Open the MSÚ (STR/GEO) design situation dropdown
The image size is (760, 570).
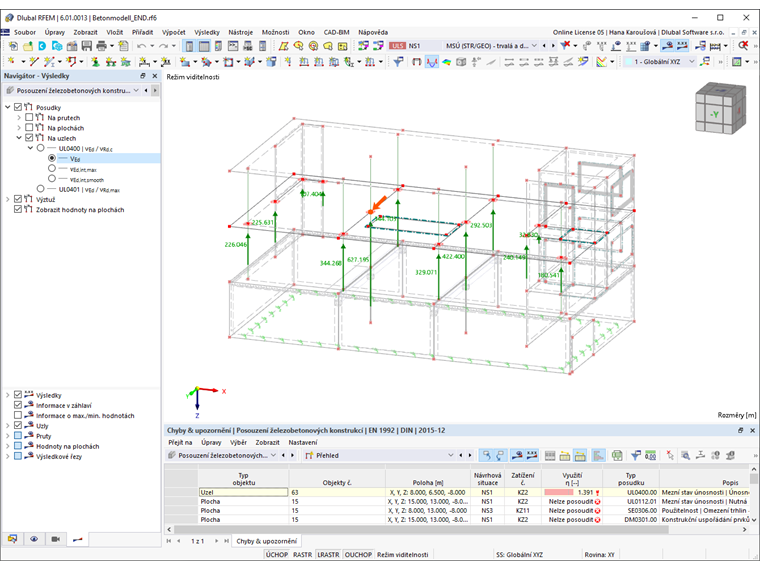[491, 46]
